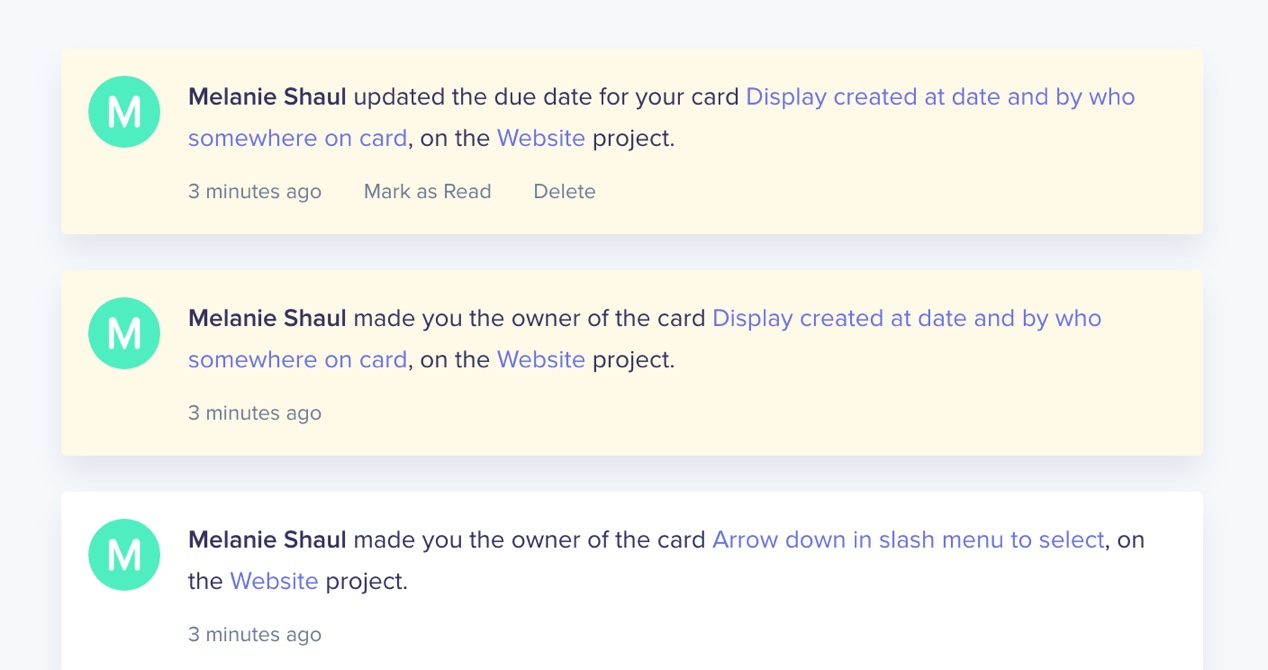Click the avatar in the second highlighted notification
This screenshot has height=670, width=1268.
pos(124,333)
